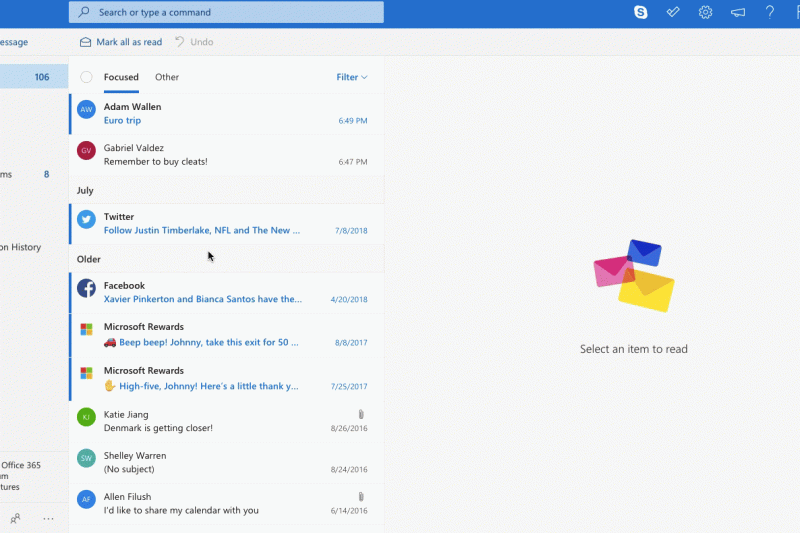
Task: Open the High-five Johnny rewards email
Action: 227,379
